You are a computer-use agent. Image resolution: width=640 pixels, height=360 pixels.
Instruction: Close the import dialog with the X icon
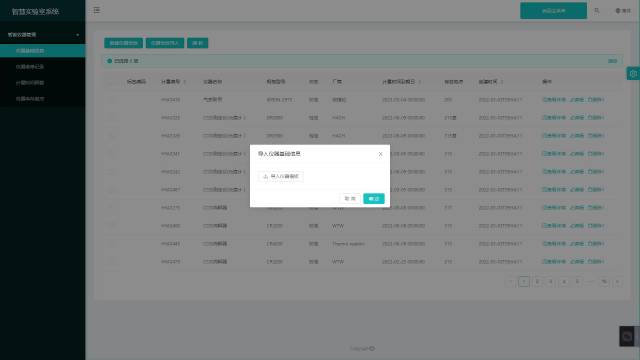point(380,154)
